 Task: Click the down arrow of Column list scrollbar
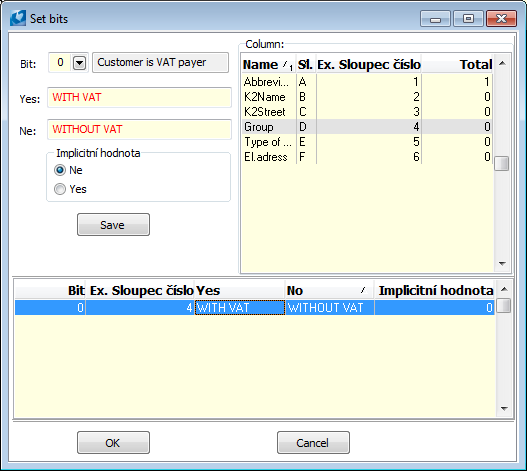click(502, 264)
